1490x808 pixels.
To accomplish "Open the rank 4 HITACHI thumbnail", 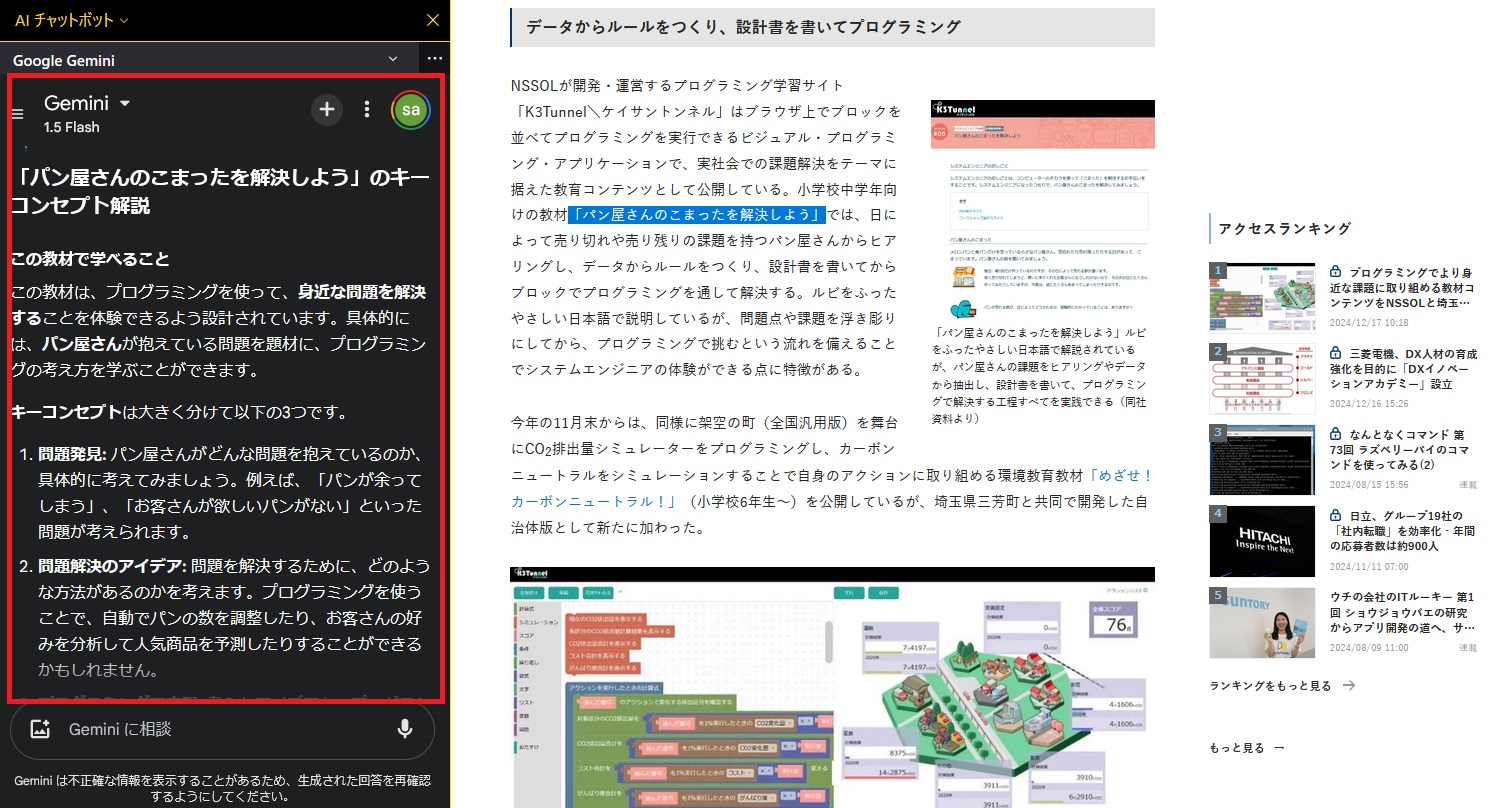I will 1262,541.
